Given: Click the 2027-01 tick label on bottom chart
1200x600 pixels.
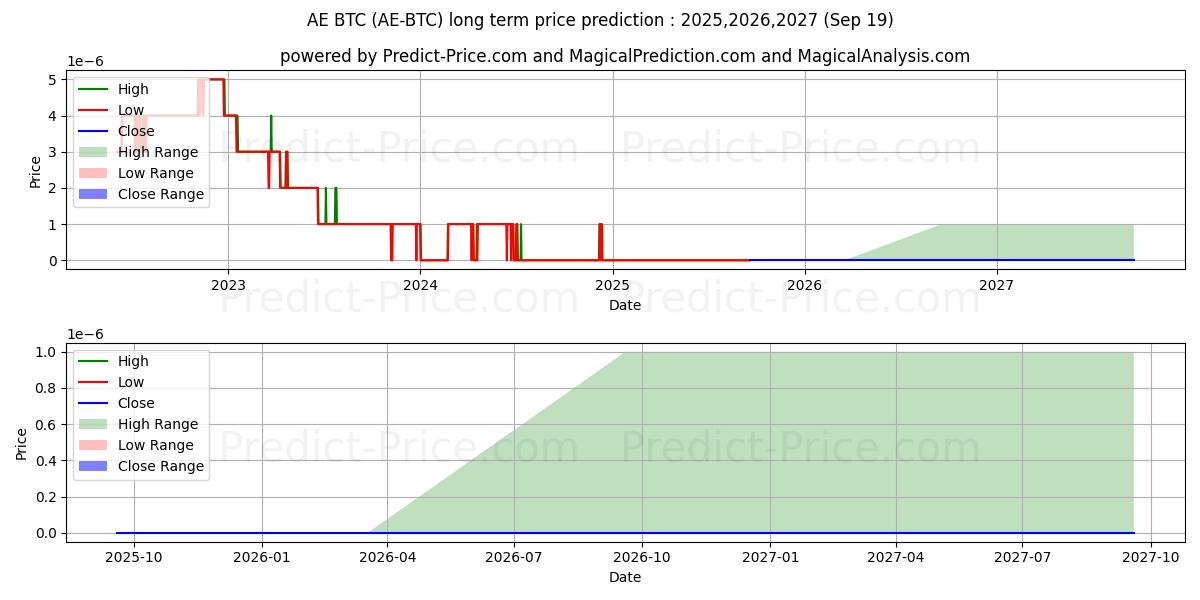Looking at the screenshot, I should 770,556.
